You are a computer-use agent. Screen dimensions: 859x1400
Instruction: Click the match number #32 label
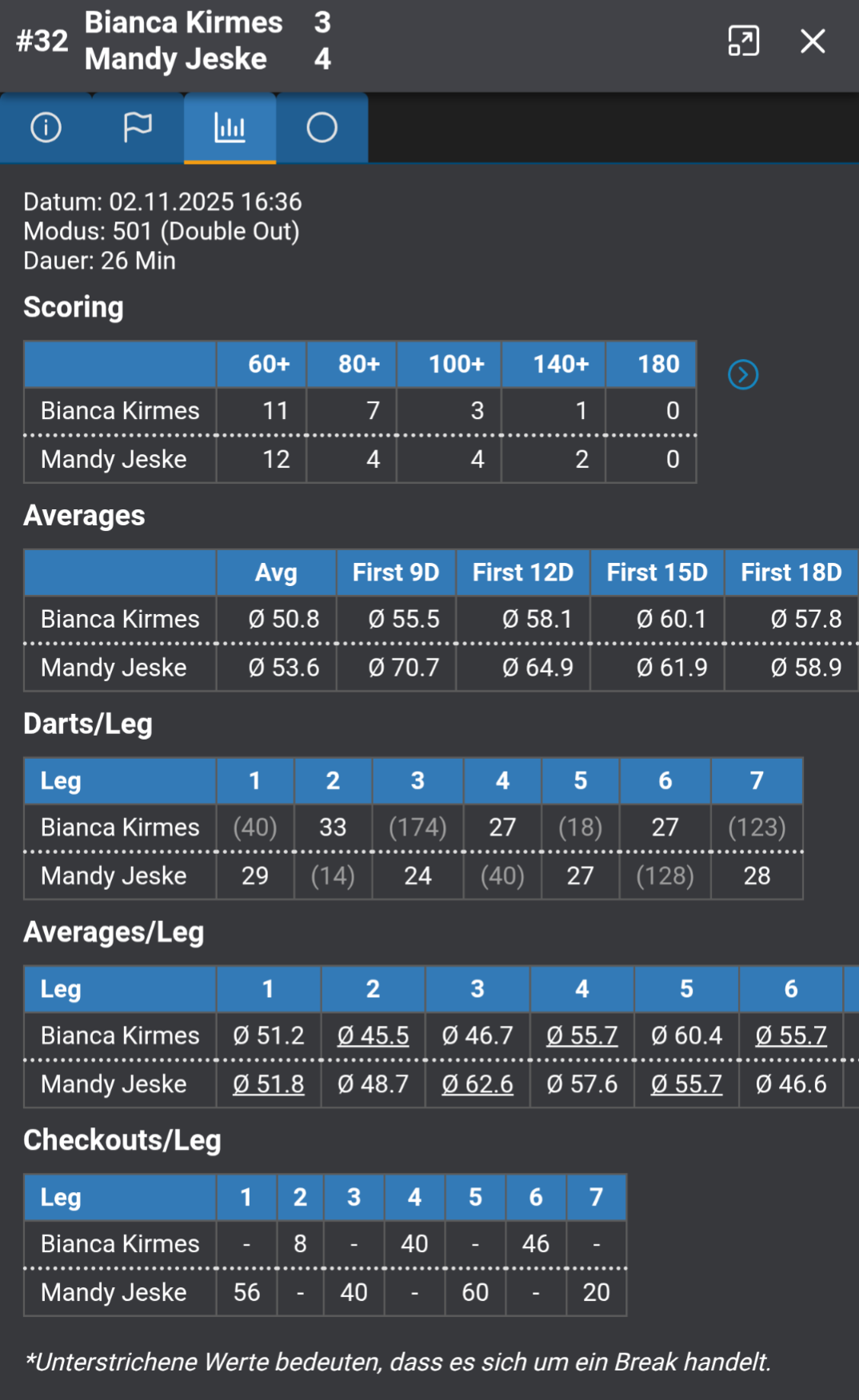[42, 41]
